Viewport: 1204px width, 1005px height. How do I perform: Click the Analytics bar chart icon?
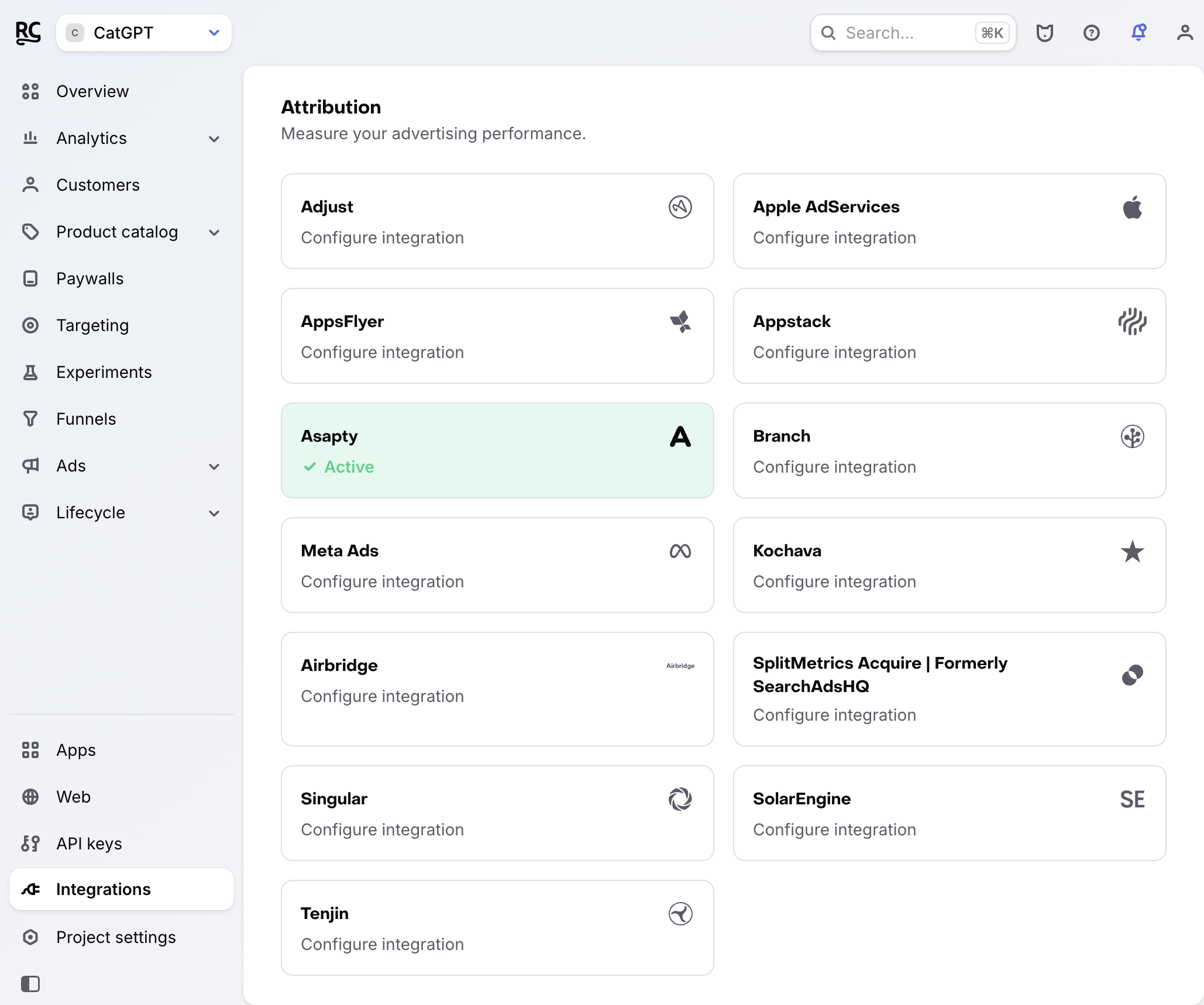pyautogui.click(x=30, y=138)
